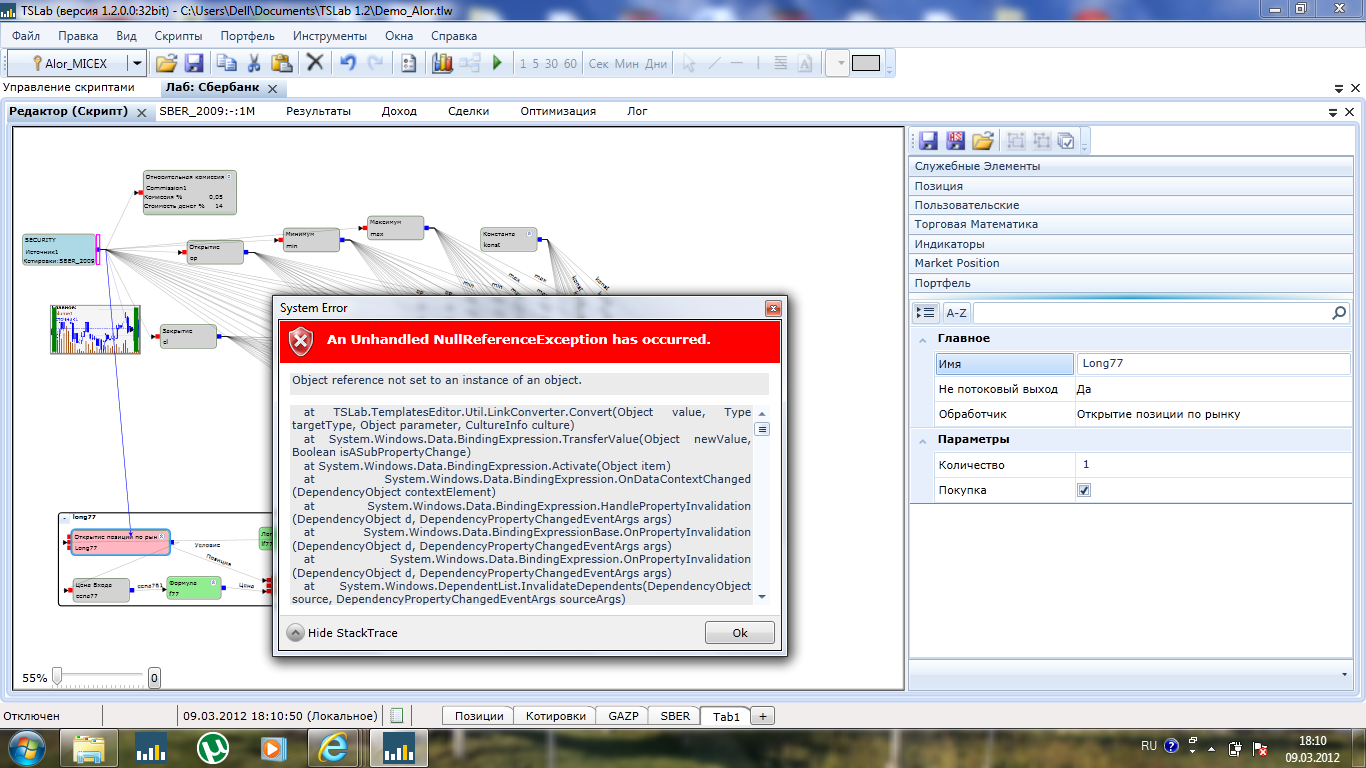Open a template with the right panel folder icon
Image resolution: width=1366 pixels, height=768 pixels.
click(x=984, y=141)
